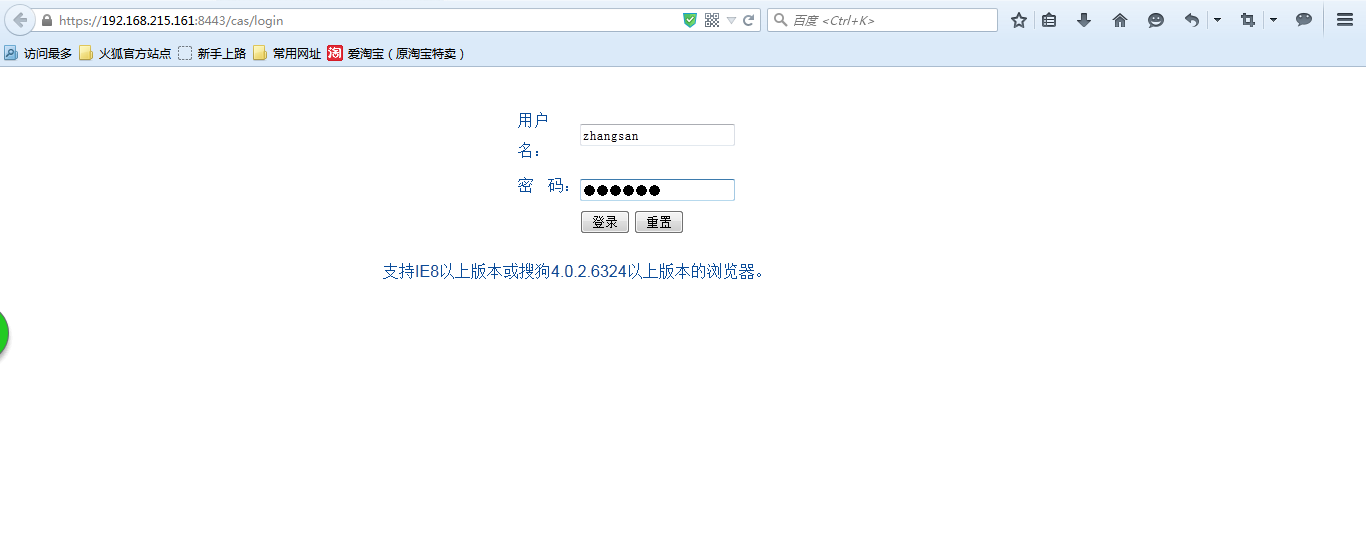The width and height of the screenshot is (1366, 547).
Task: Click the password input field
Action: tap(657, 190)
